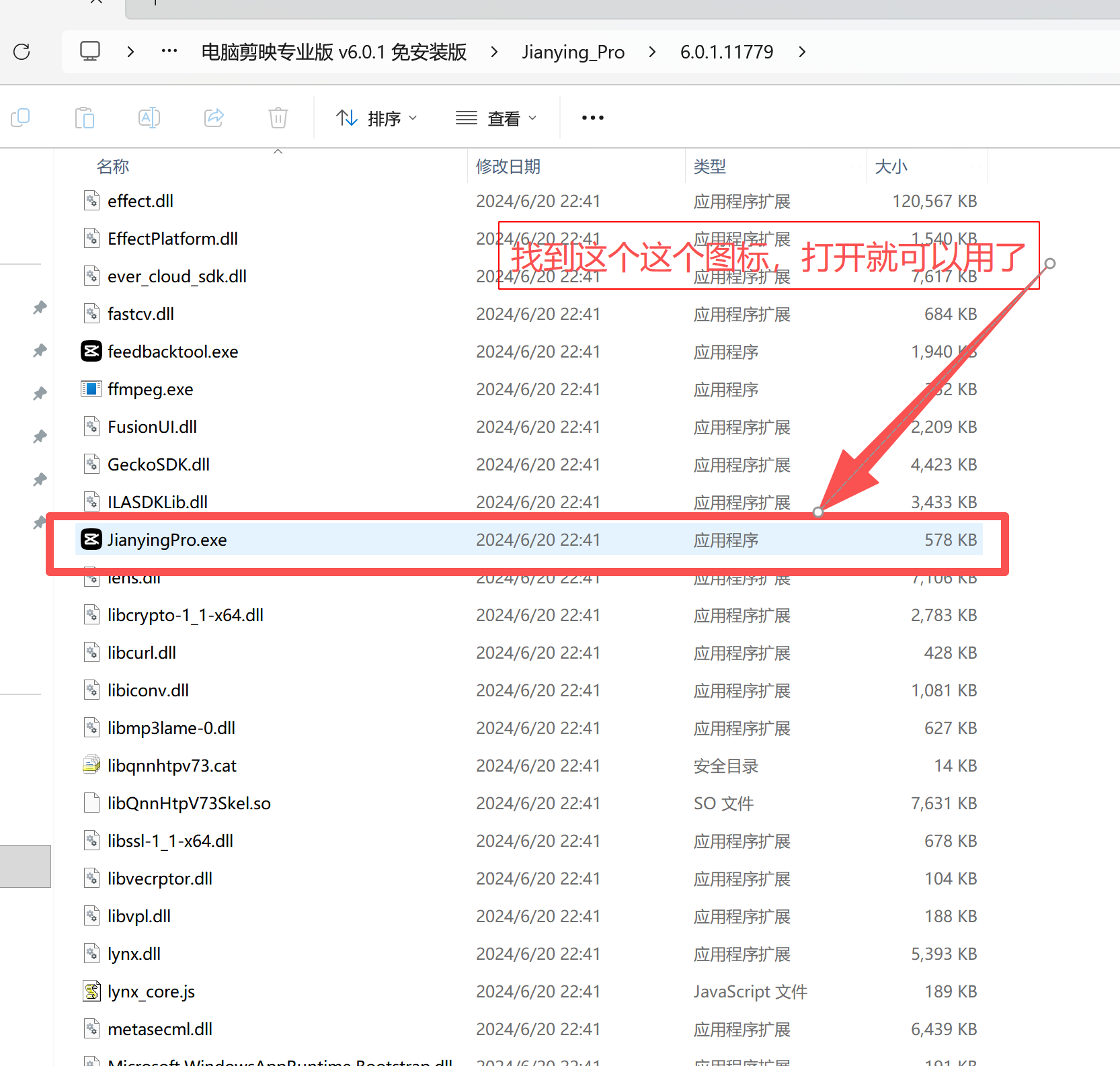The height and width of the screenshot is (1066, 1120).
Task: Select the file name libvpl.dll
Action: 139,917
